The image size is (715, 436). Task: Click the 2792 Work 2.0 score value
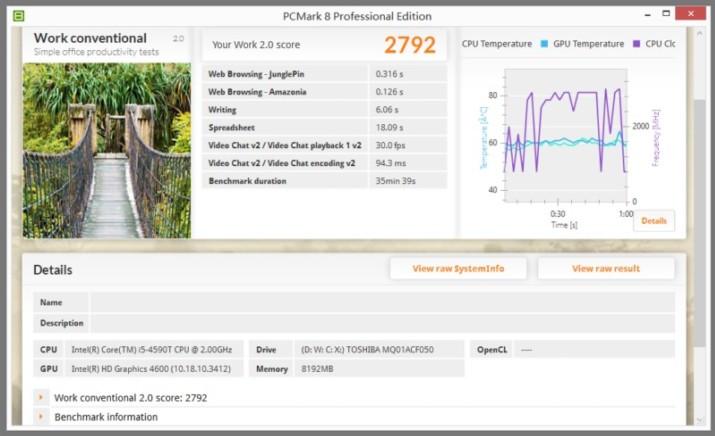(409, 45)
